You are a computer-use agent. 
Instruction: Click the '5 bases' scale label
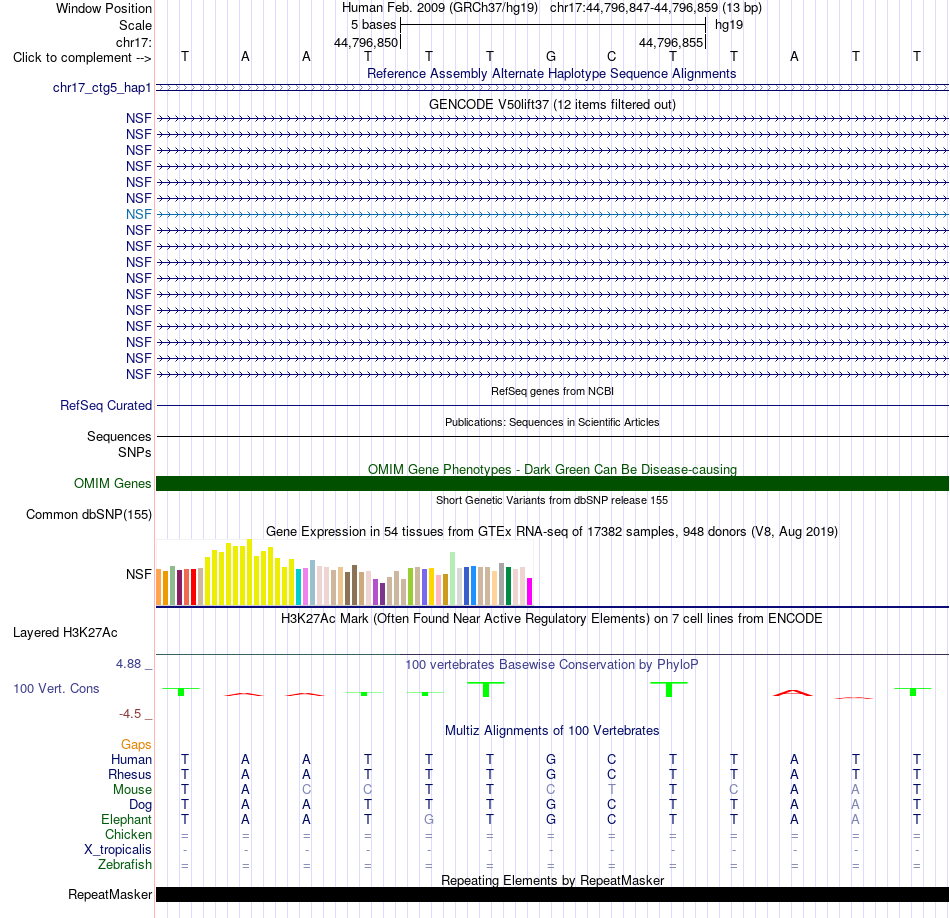373,25
